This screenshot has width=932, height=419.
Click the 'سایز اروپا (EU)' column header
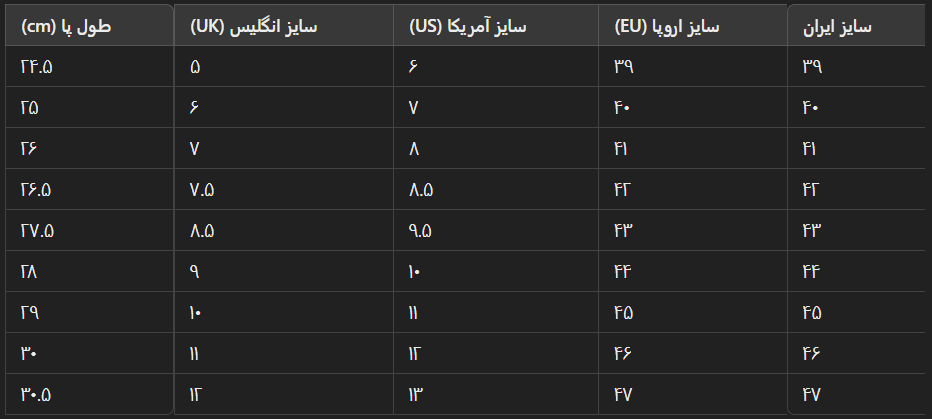[x=692, y=26]
